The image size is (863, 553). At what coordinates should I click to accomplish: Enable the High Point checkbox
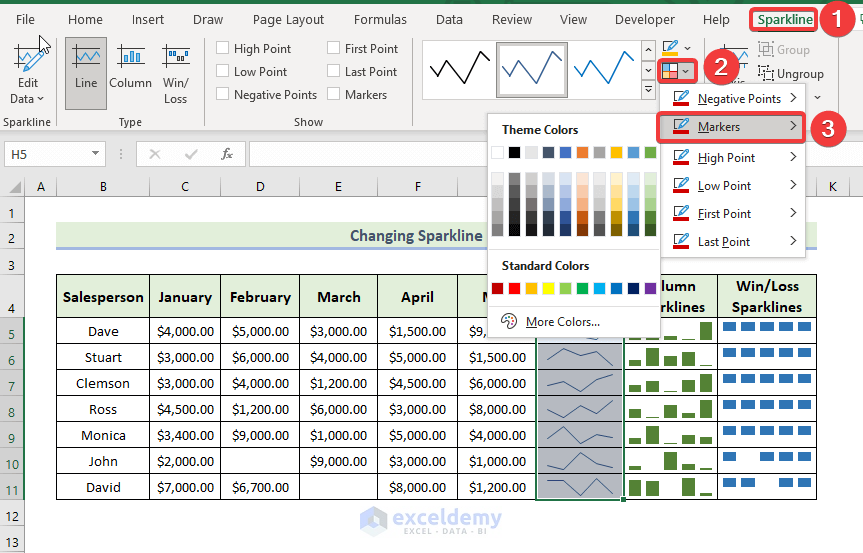222,48
